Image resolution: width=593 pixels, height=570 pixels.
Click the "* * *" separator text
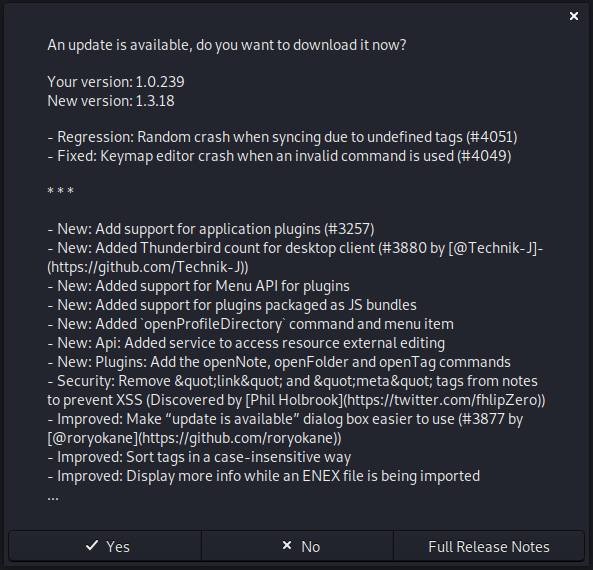coord(61,191)
